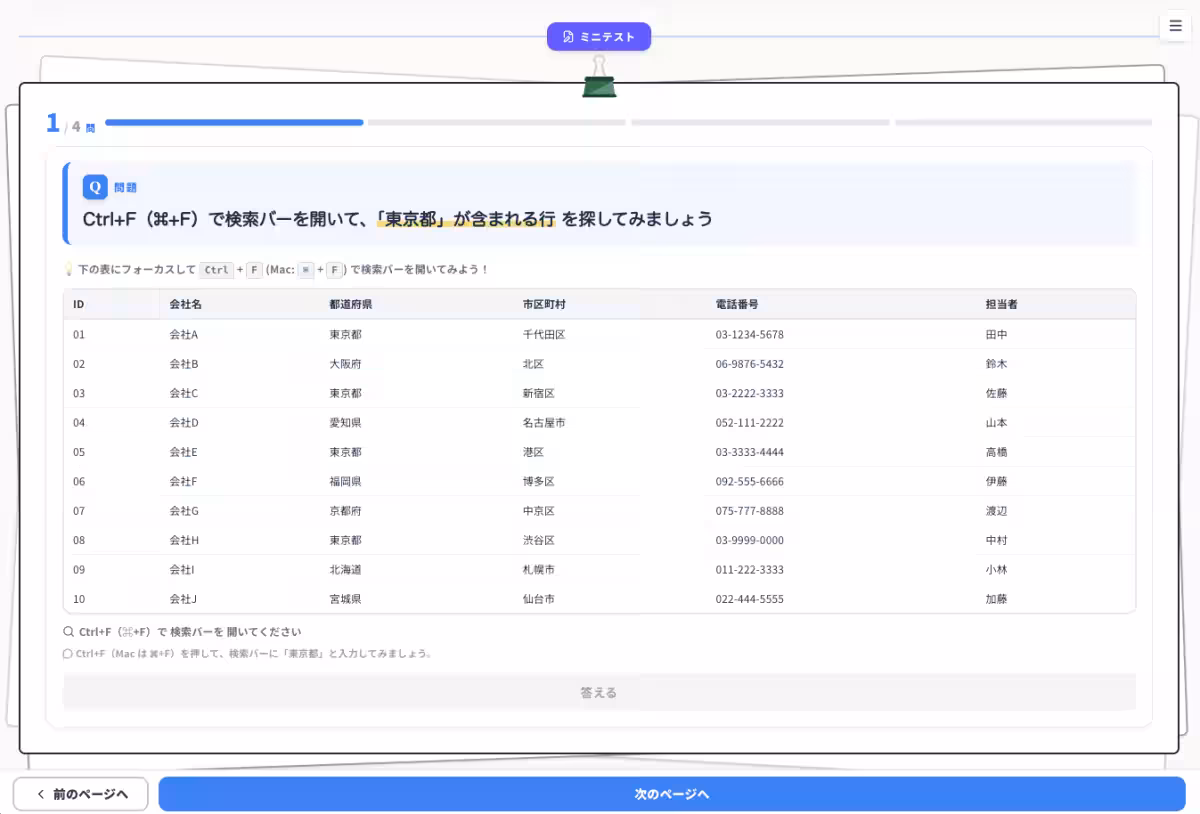
Task: Click phone number 03-2222-3333
Action: tap(750, 393)
